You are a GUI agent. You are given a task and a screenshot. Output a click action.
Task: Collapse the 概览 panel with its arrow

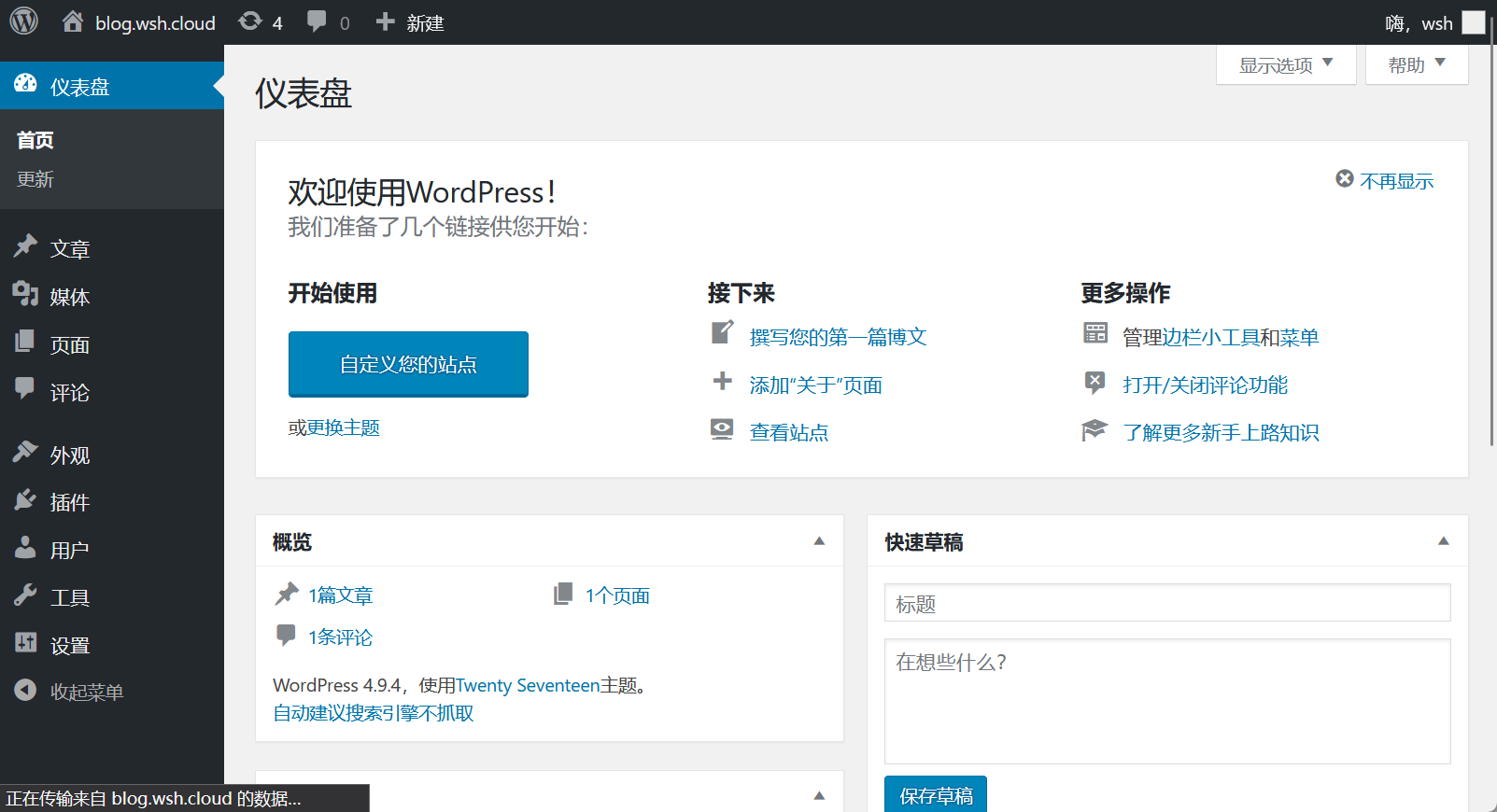pos(819,541)
